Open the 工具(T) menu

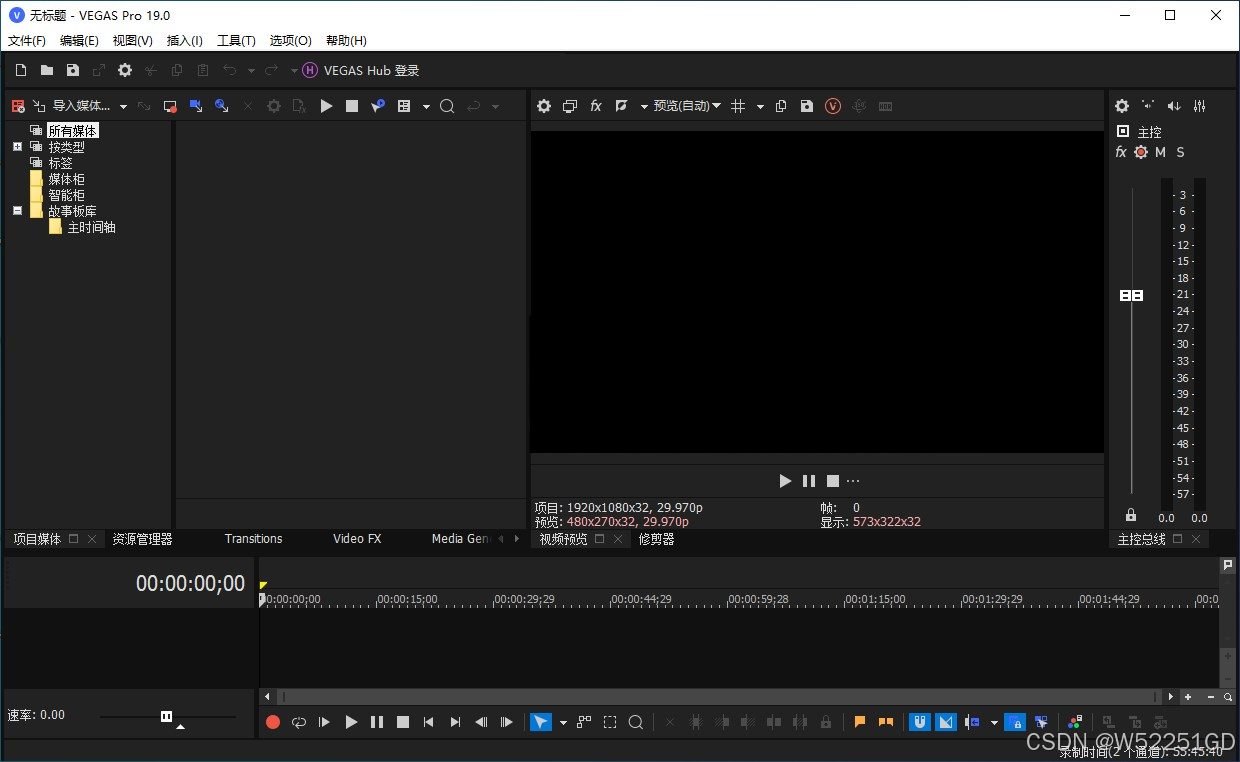[x=236, y=41]
